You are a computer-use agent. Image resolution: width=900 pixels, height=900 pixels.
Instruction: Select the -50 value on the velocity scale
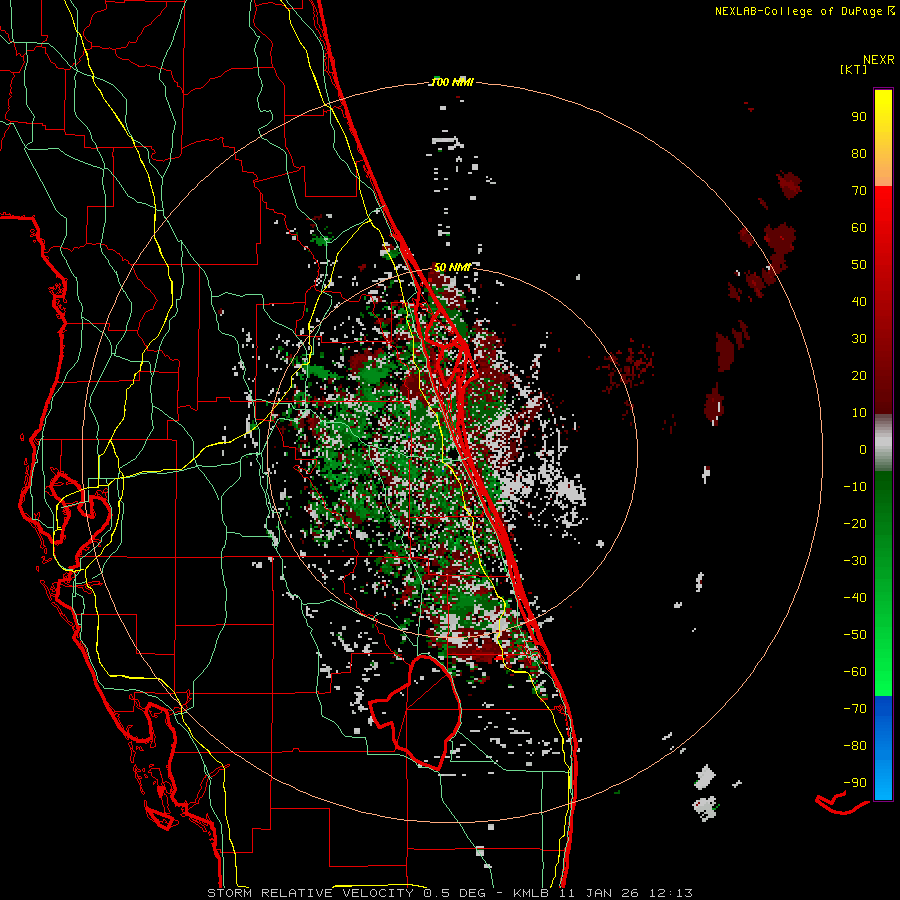coord(855,635)
